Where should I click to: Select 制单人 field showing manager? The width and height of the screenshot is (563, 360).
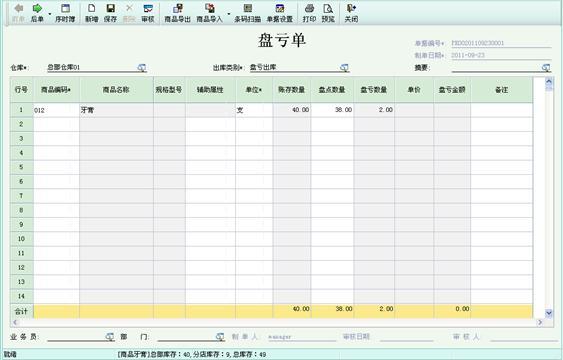click(302, 337)
